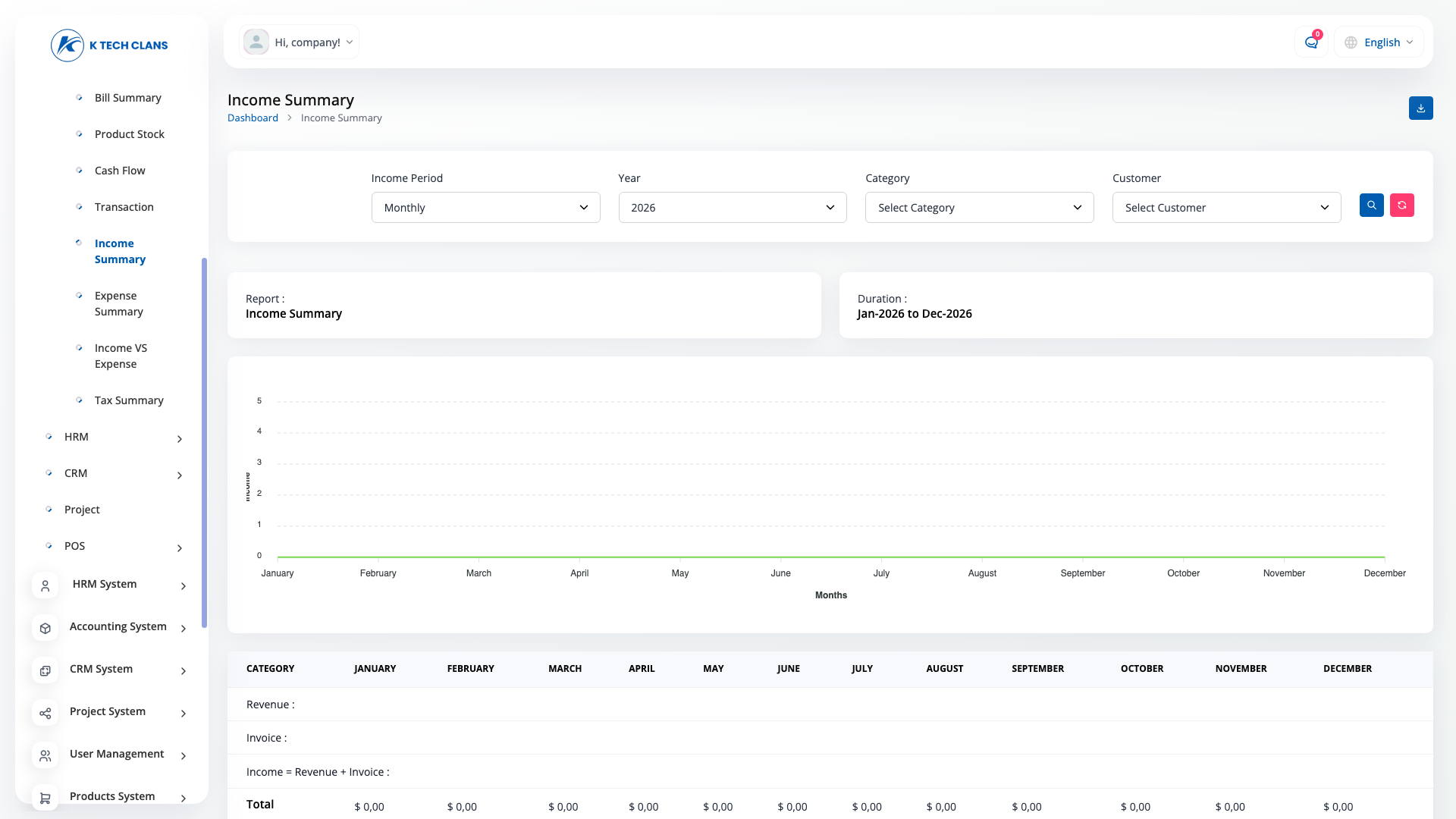Click the K Tech Clans logo

pyautogui.click(x=109, y=45)
